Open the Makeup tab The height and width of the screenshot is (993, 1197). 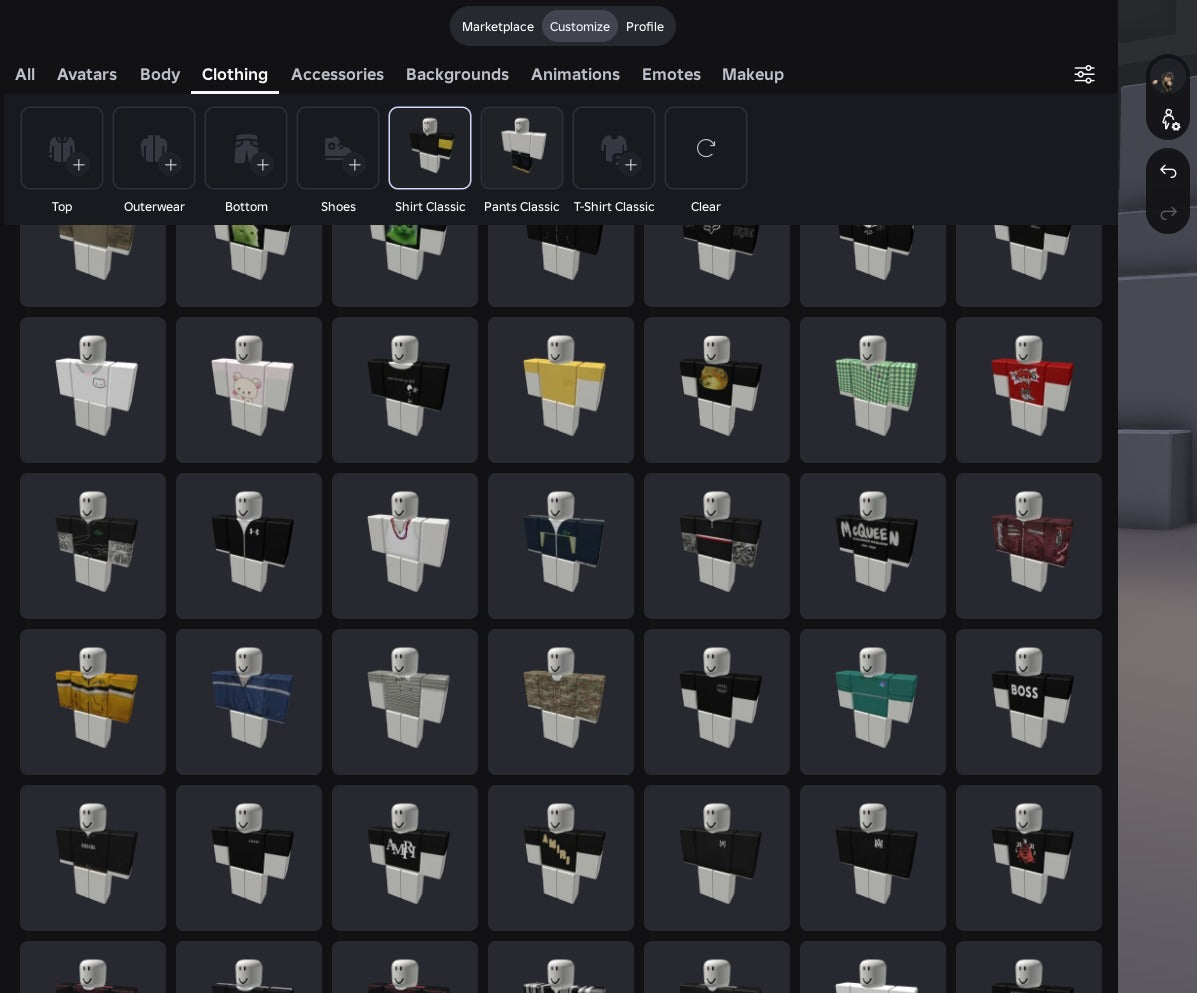(753, 74)
